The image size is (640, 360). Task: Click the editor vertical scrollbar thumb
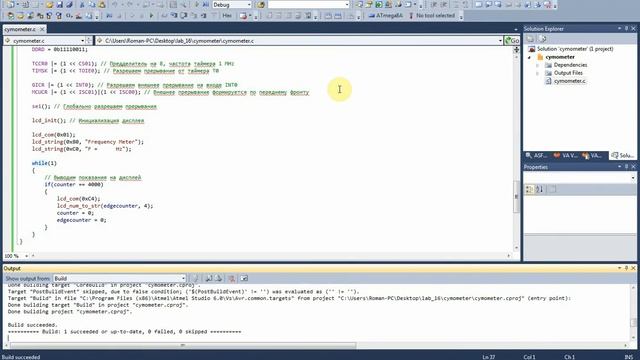(x=516, y=196)
